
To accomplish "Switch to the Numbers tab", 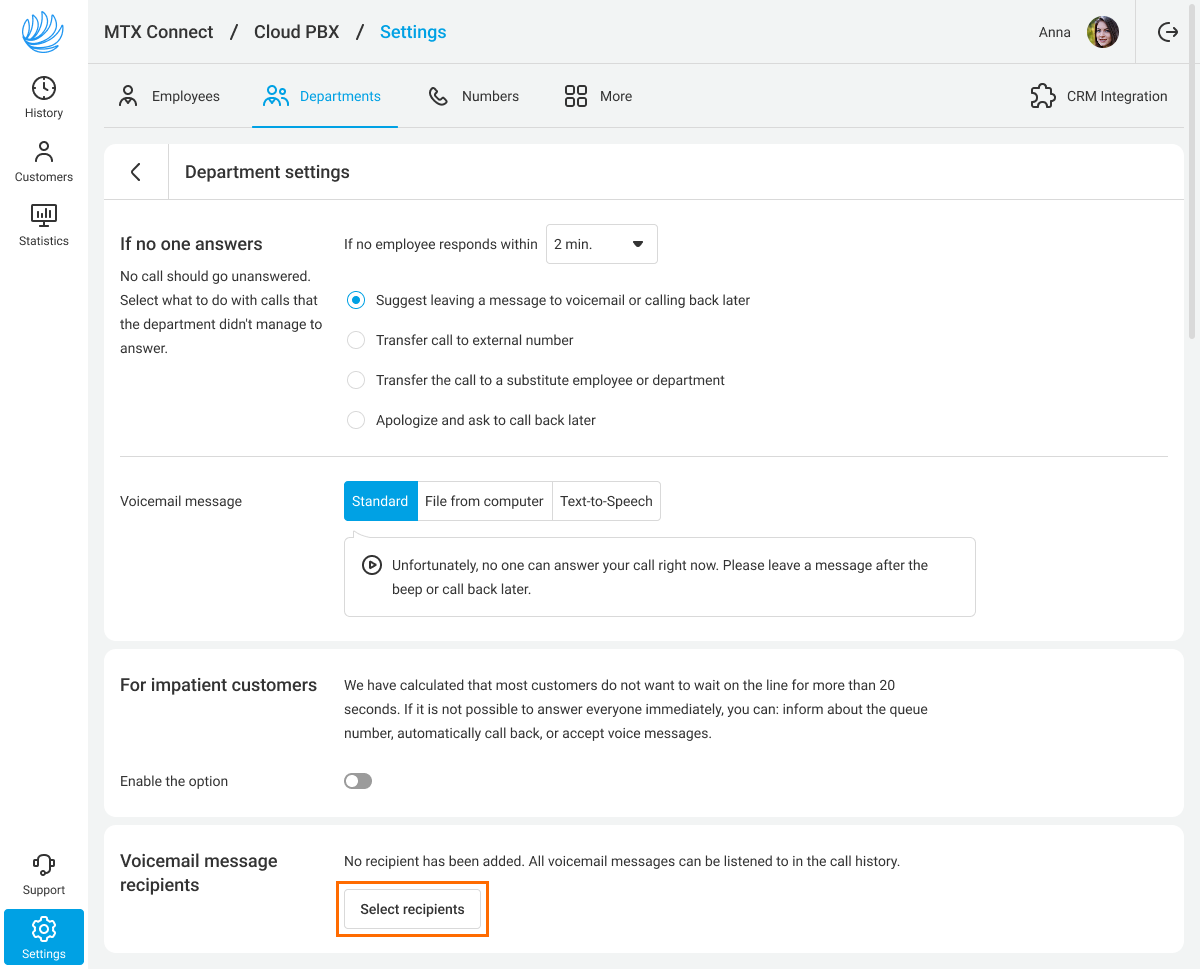I will (473, 96).
